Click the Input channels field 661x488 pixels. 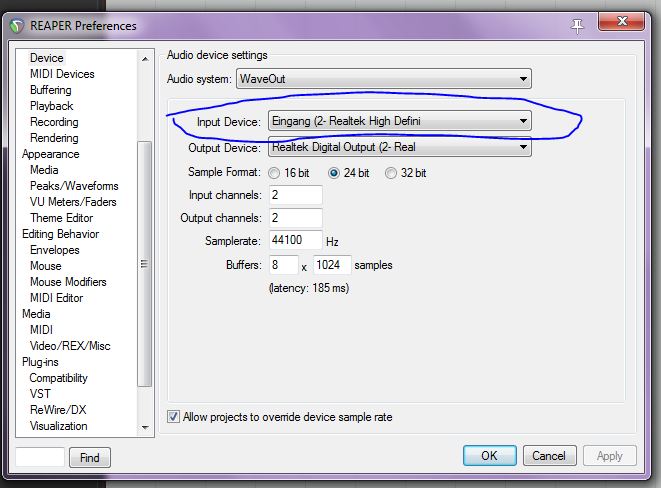coord(296,195)
